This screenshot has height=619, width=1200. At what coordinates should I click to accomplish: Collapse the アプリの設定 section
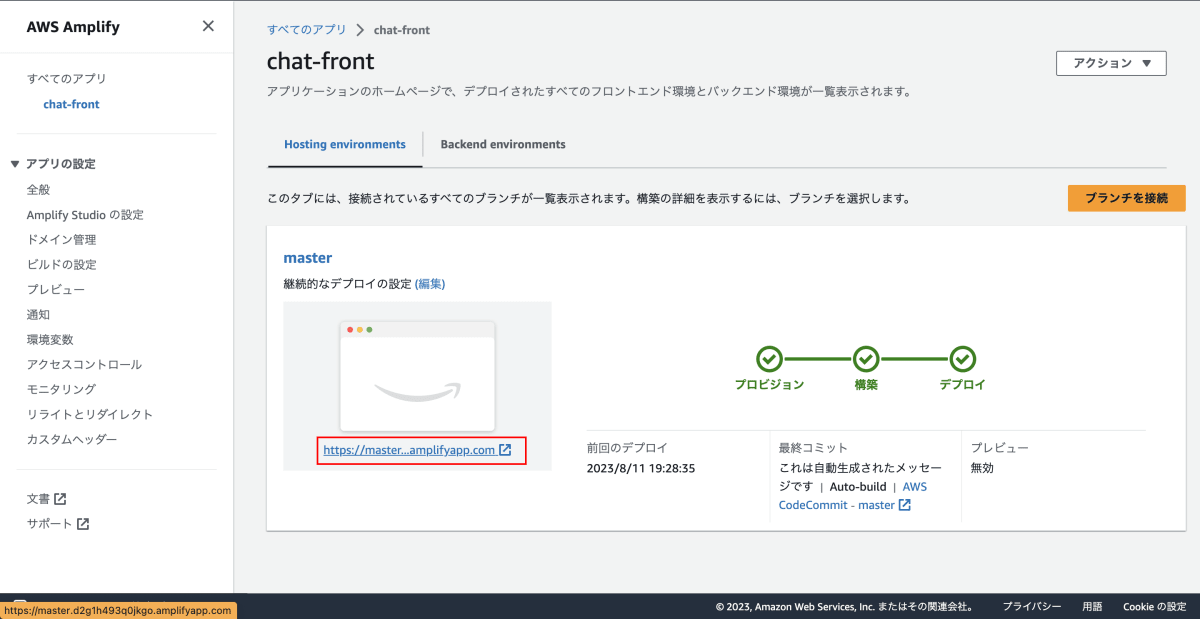(15, 164)
